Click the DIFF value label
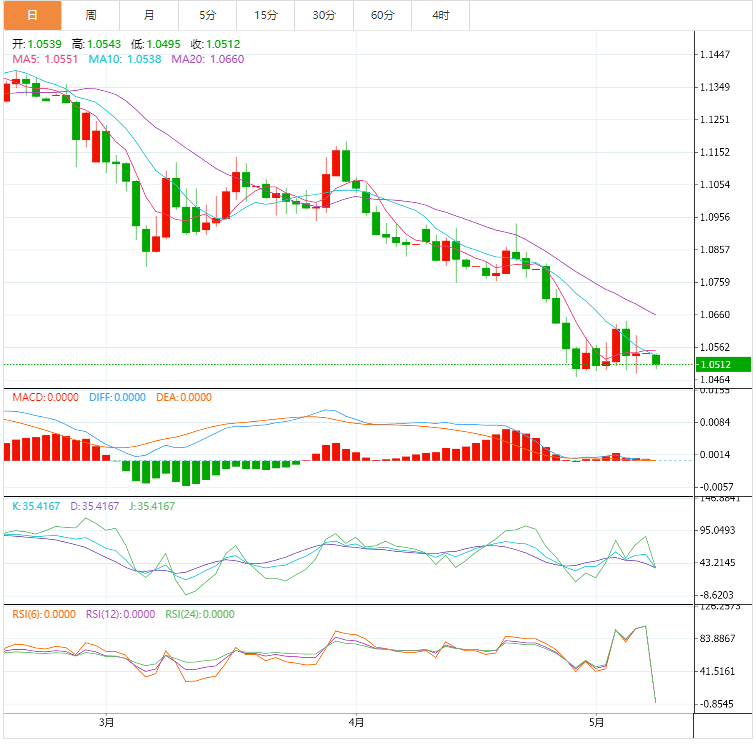756x748 pixels. (117, 397)
